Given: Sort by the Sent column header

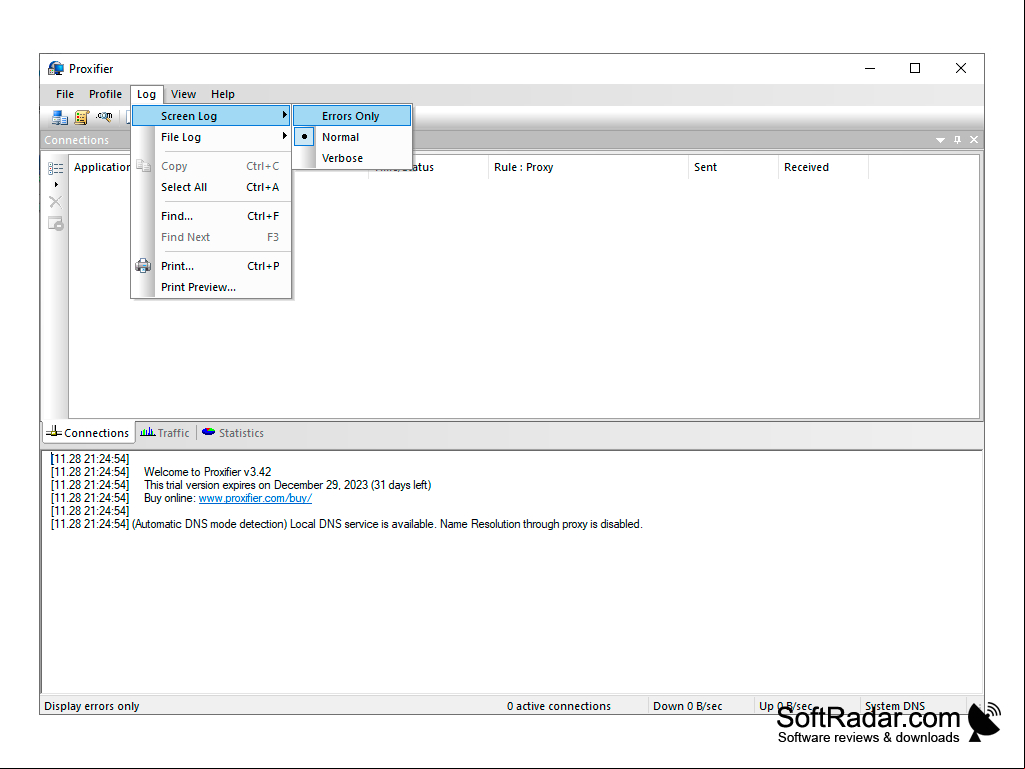Looking at the screenshot, I should tap(733, 167).
